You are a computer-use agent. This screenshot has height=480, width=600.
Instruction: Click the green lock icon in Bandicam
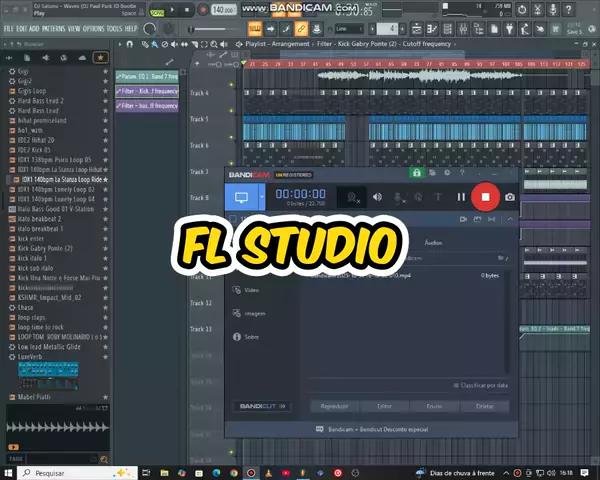pos(416,172)
